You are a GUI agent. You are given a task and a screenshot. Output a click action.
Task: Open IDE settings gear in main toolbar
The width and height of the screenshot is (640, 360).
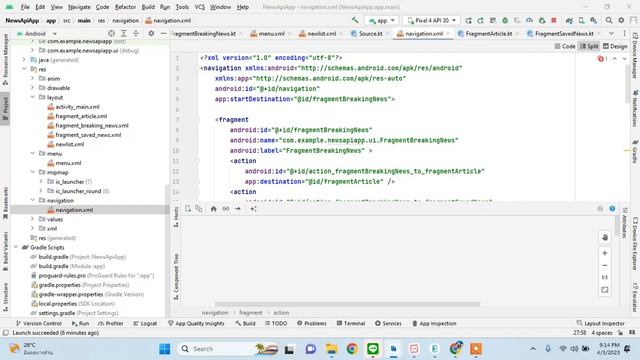click(x=621, y=20)
